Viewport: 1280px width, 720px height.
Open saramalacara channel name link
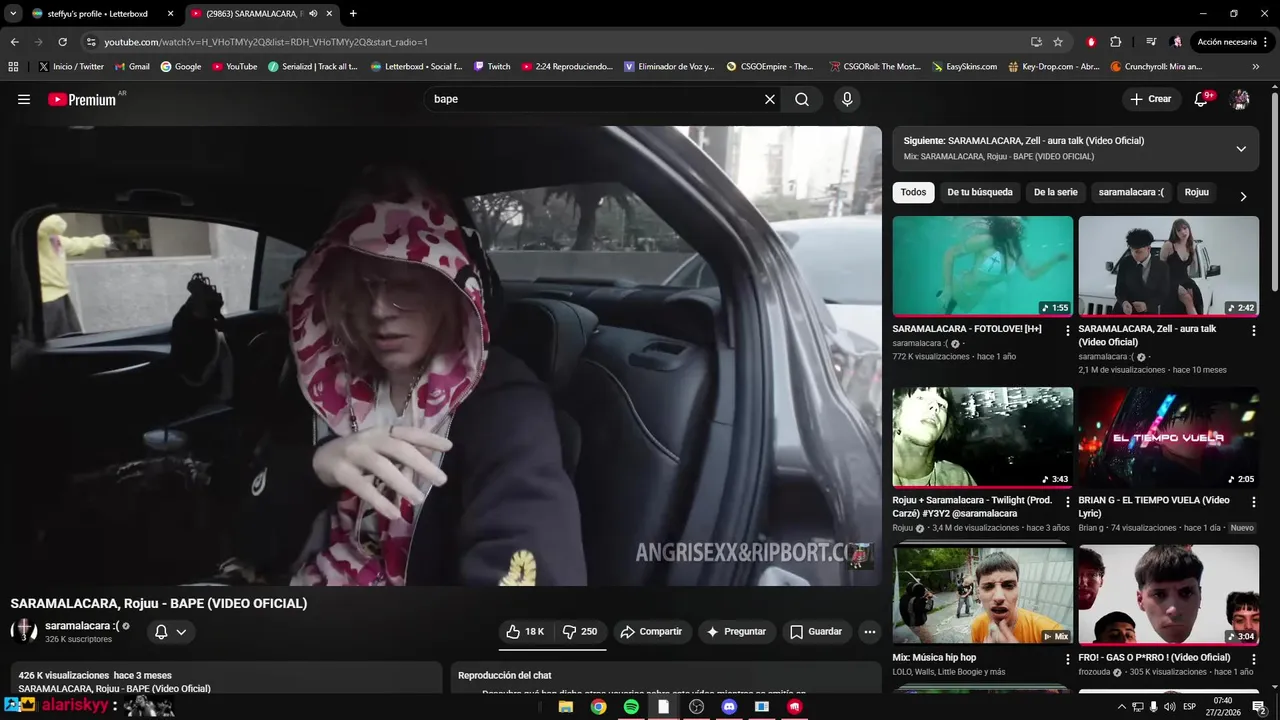[82, 626]
